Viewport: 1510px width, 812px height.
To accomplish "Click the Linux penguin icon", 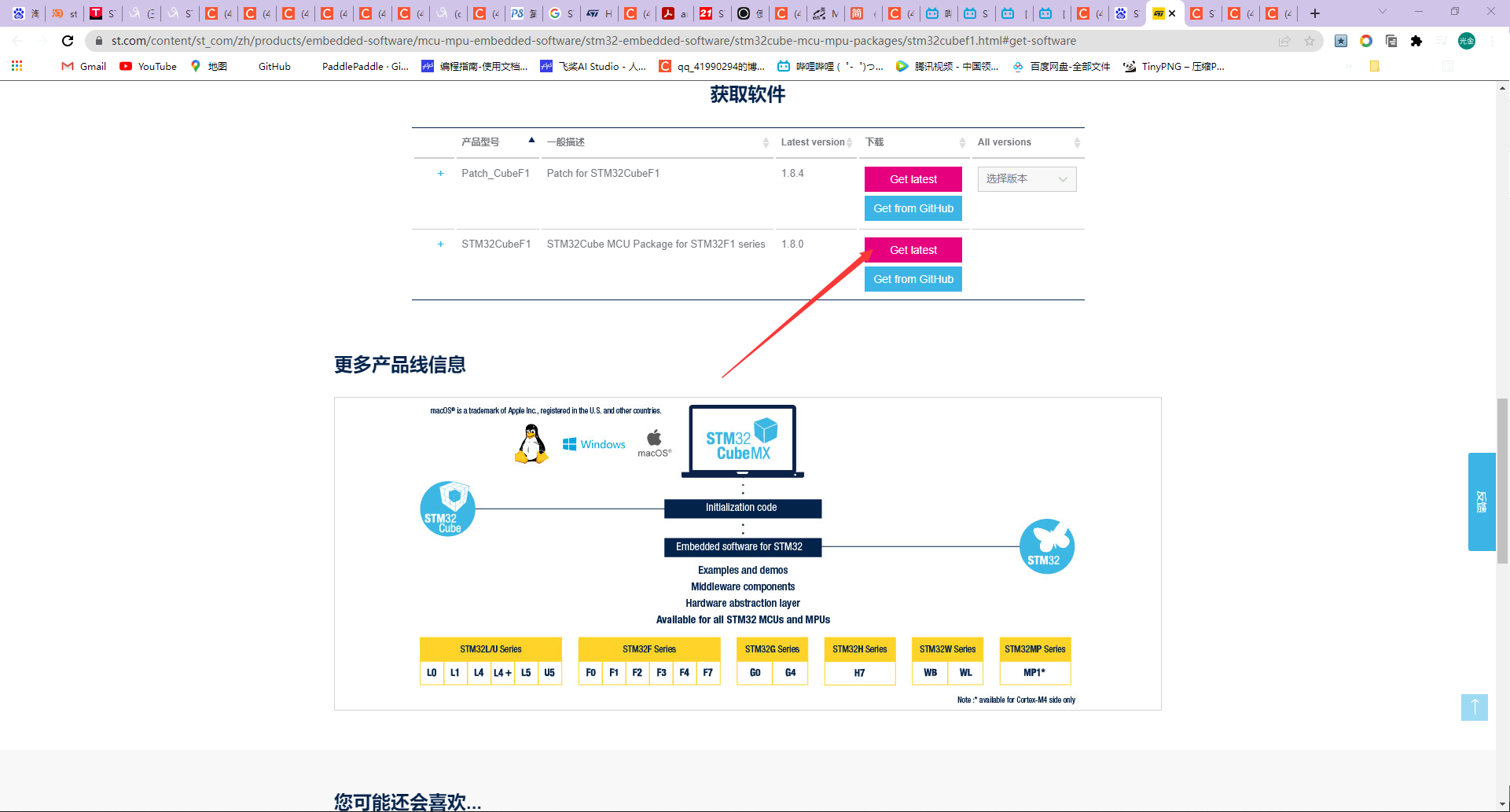I will tap(532, 444).
